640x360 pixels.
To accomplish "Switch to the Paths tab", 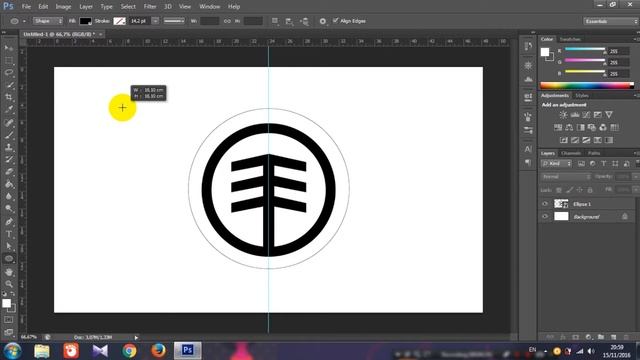I will (x=594, y=153).
